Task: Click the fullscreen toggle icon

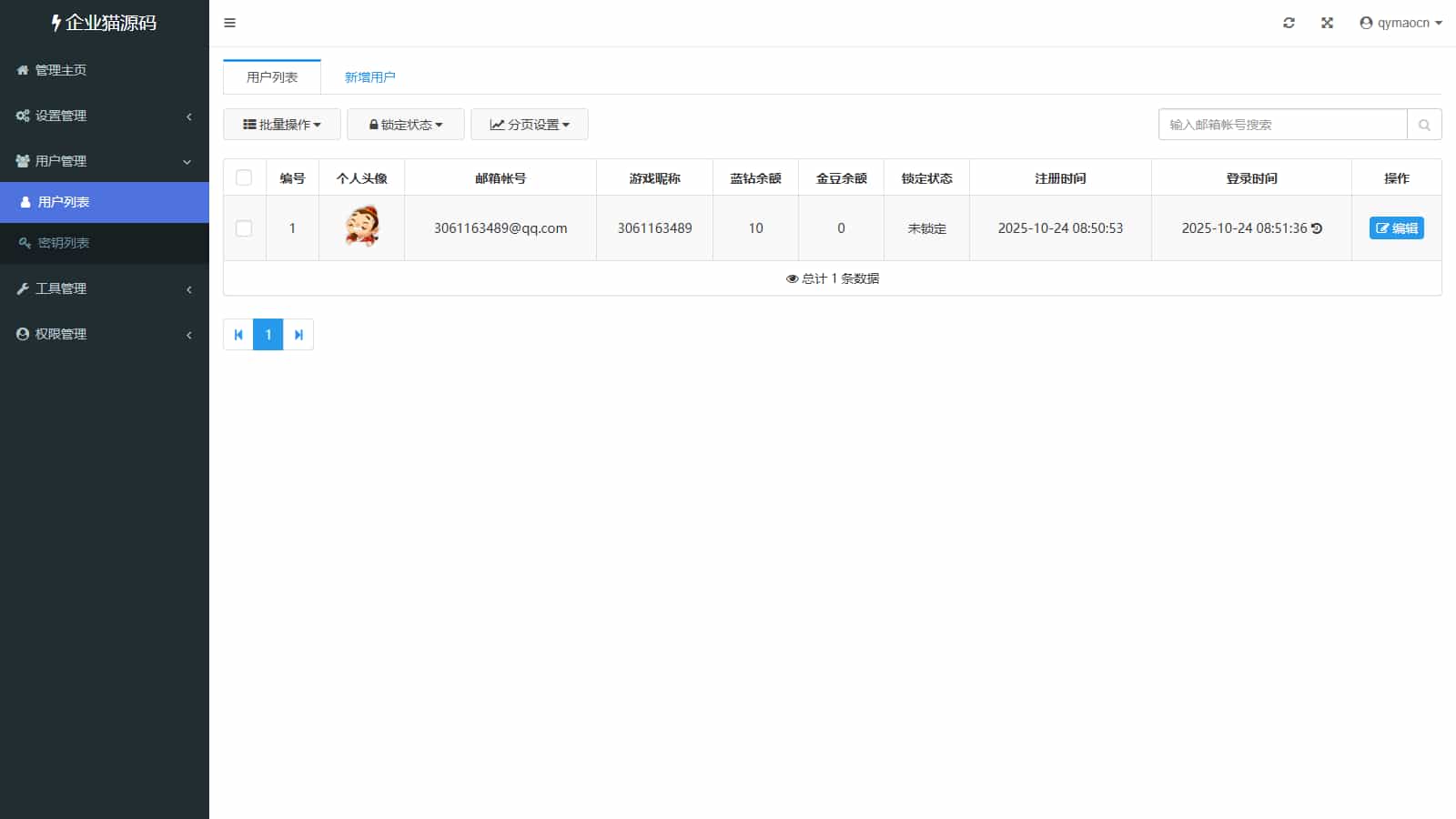Action: (x=1327, y=23)
